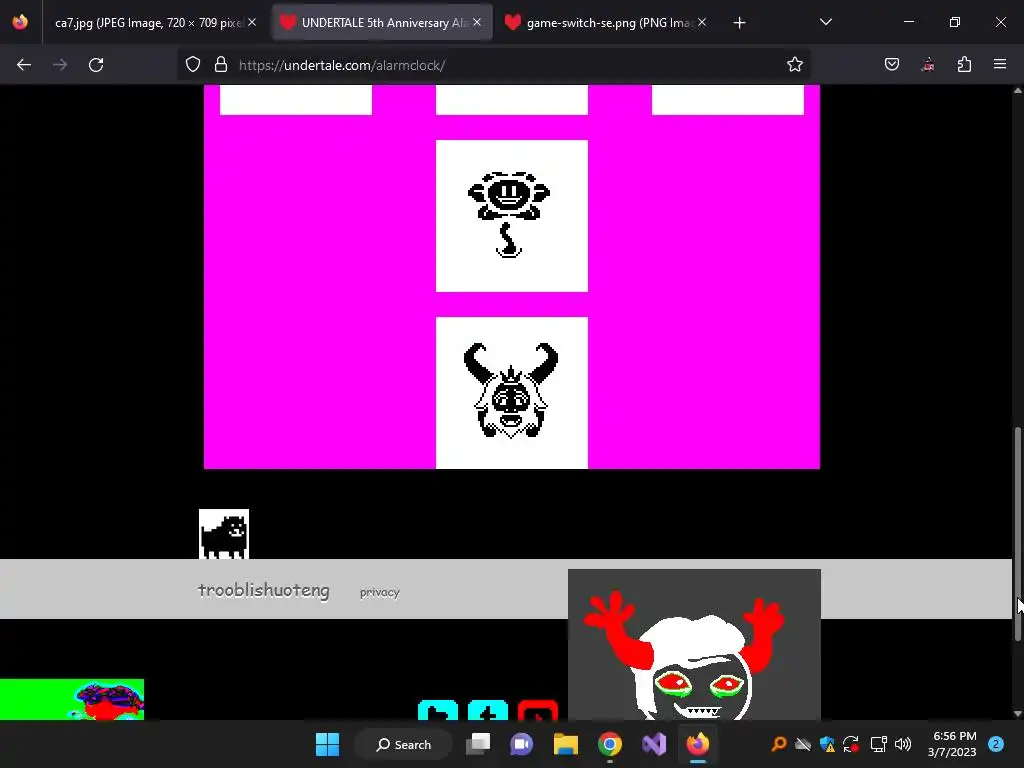Open Windows Security tray icon
Image resolution: width=1024 pixels, height=768 pixels.
tap(827, 744)
